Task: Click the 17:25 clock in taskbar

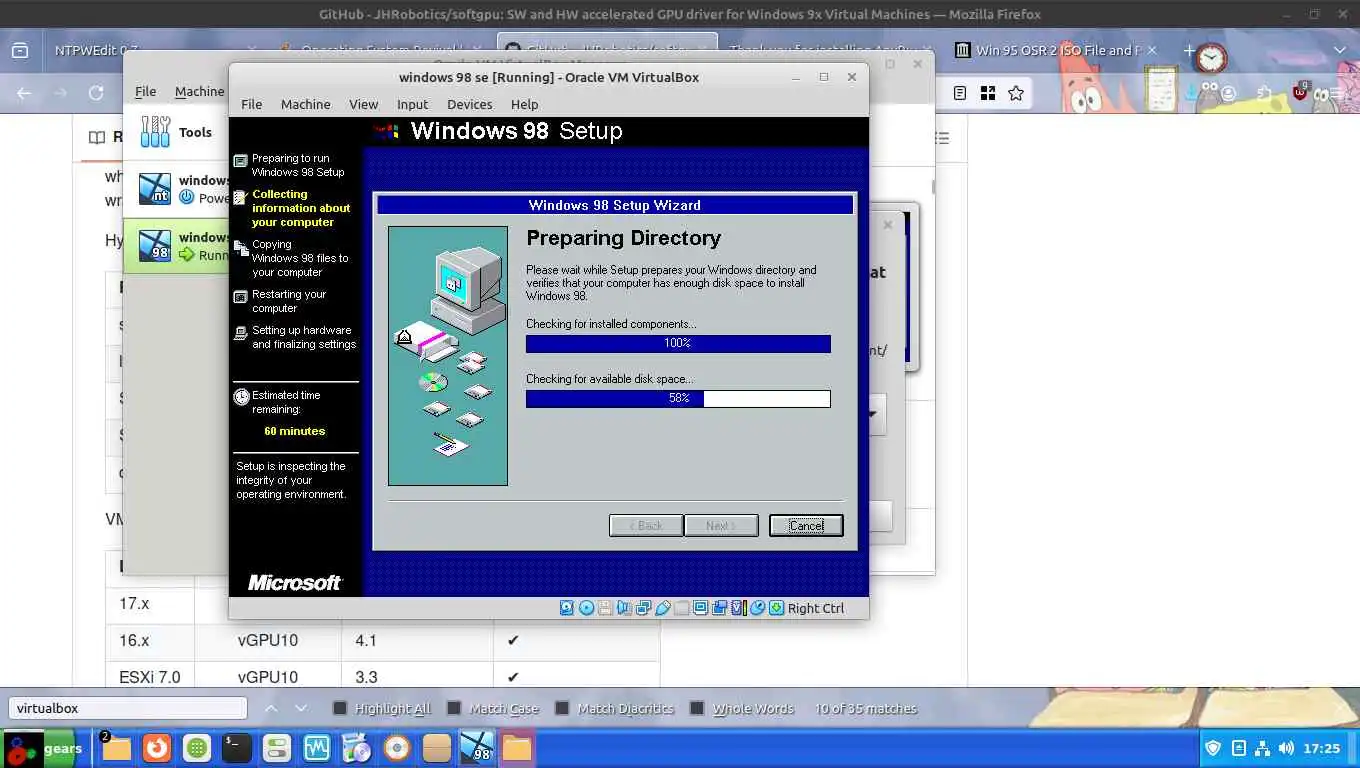Action: 1322,748
